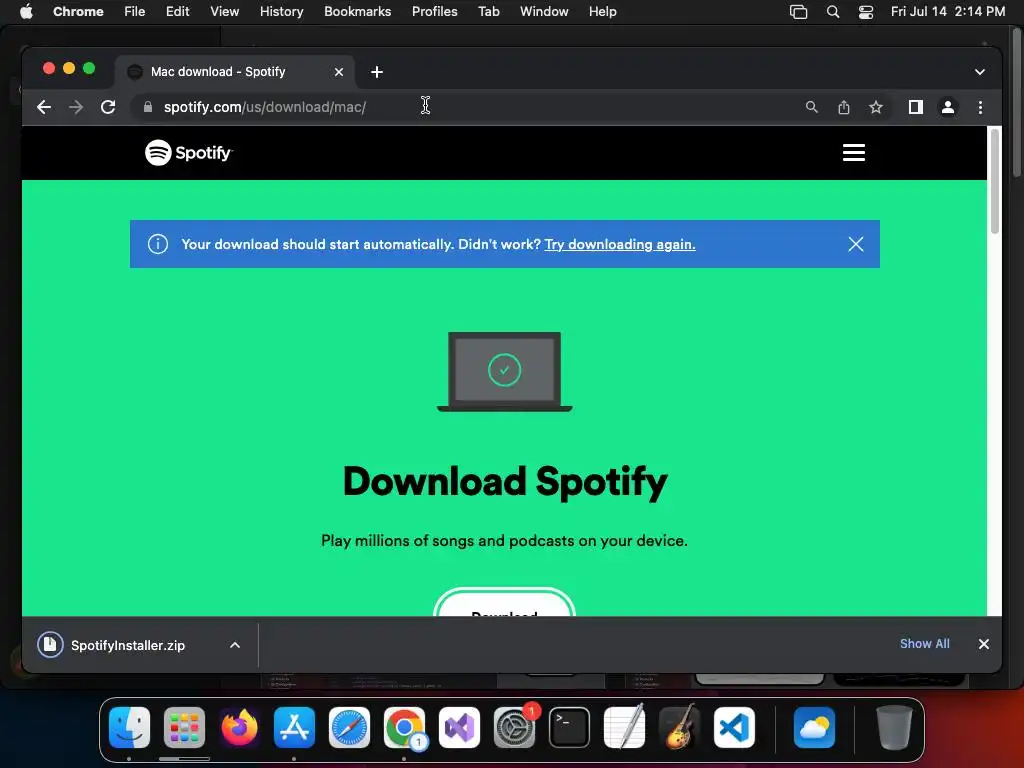The image size is (1024, 768).
Task: Launch GarageBand from the Dock
Action: (x=679, y=728)
